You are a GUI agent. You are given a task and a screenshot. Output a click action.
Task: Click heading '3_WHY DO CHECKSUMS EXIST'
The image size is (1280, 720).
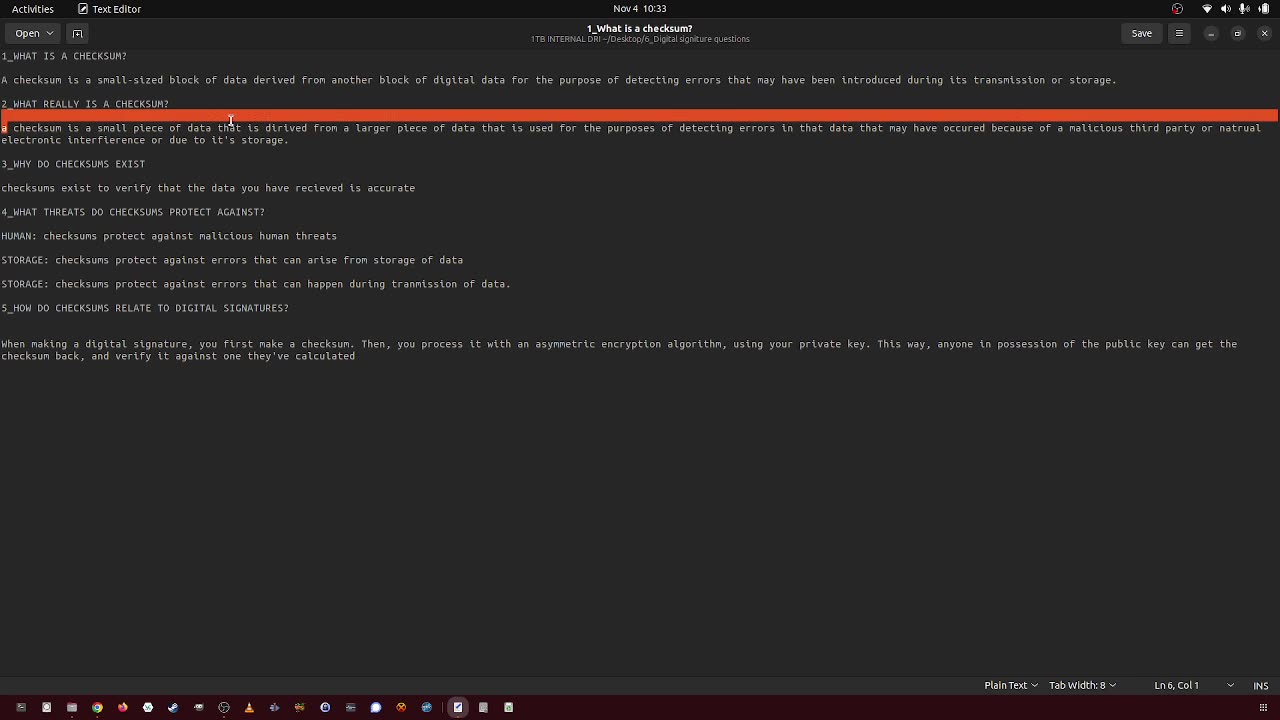(x=73, y=164)
